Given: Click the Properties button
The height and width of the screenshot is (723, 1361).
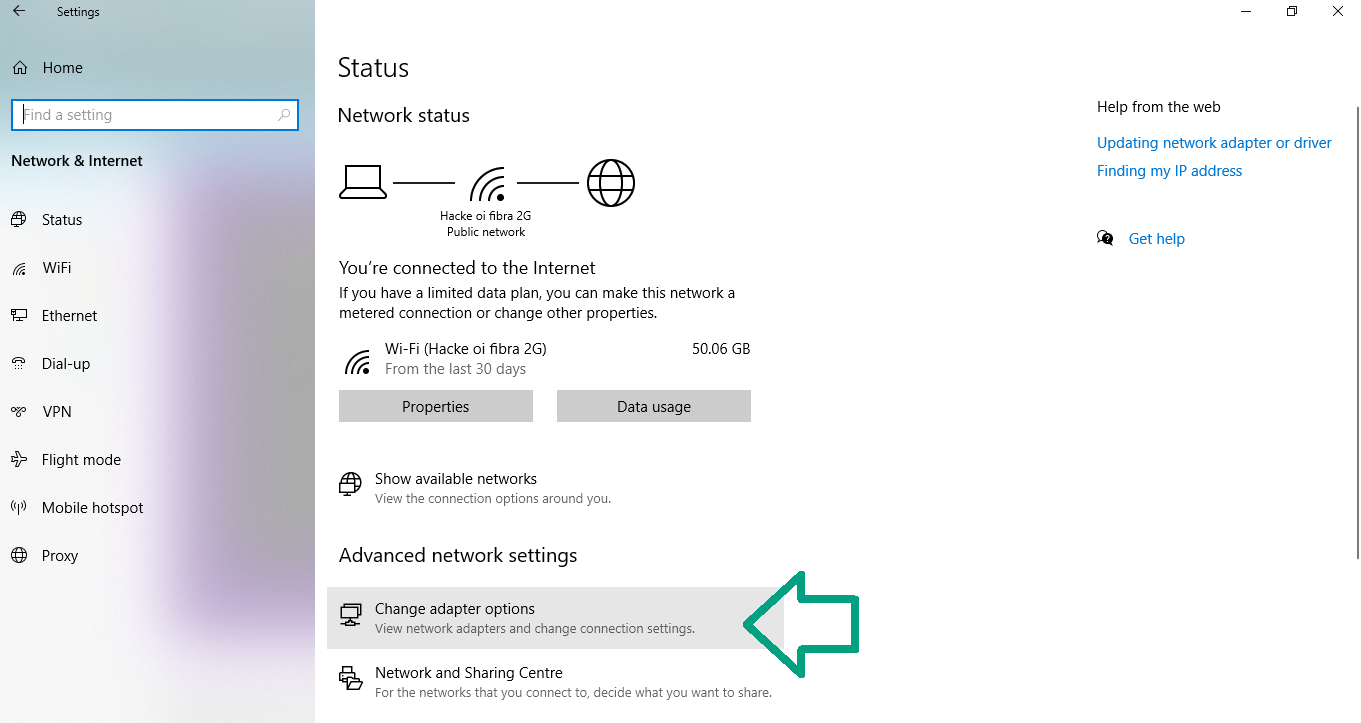Looking at the screenshot, I should [x=435, y=407].
